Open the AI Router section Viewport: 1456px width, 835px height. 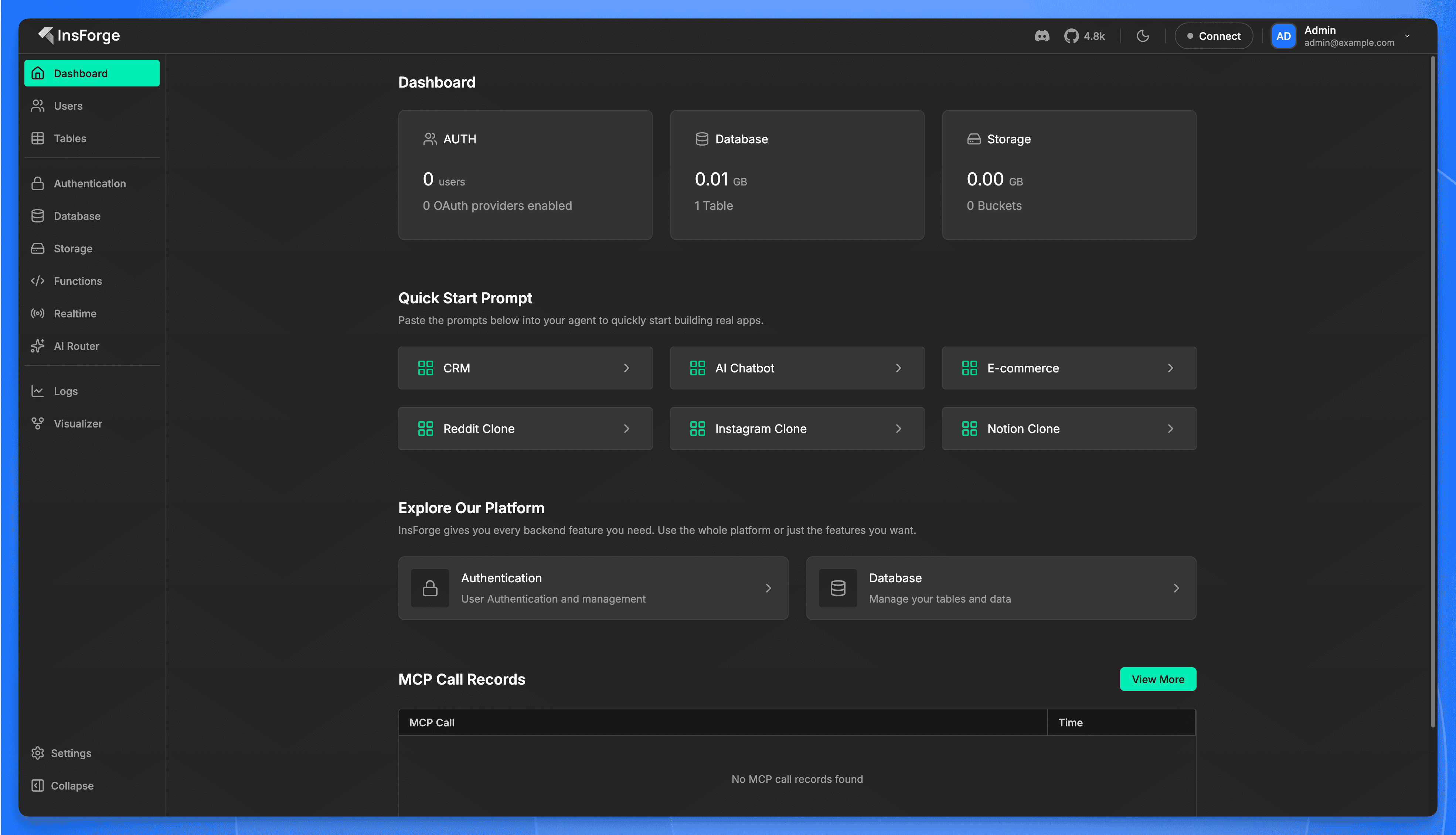pyautogui.click(x=75, y=346)
